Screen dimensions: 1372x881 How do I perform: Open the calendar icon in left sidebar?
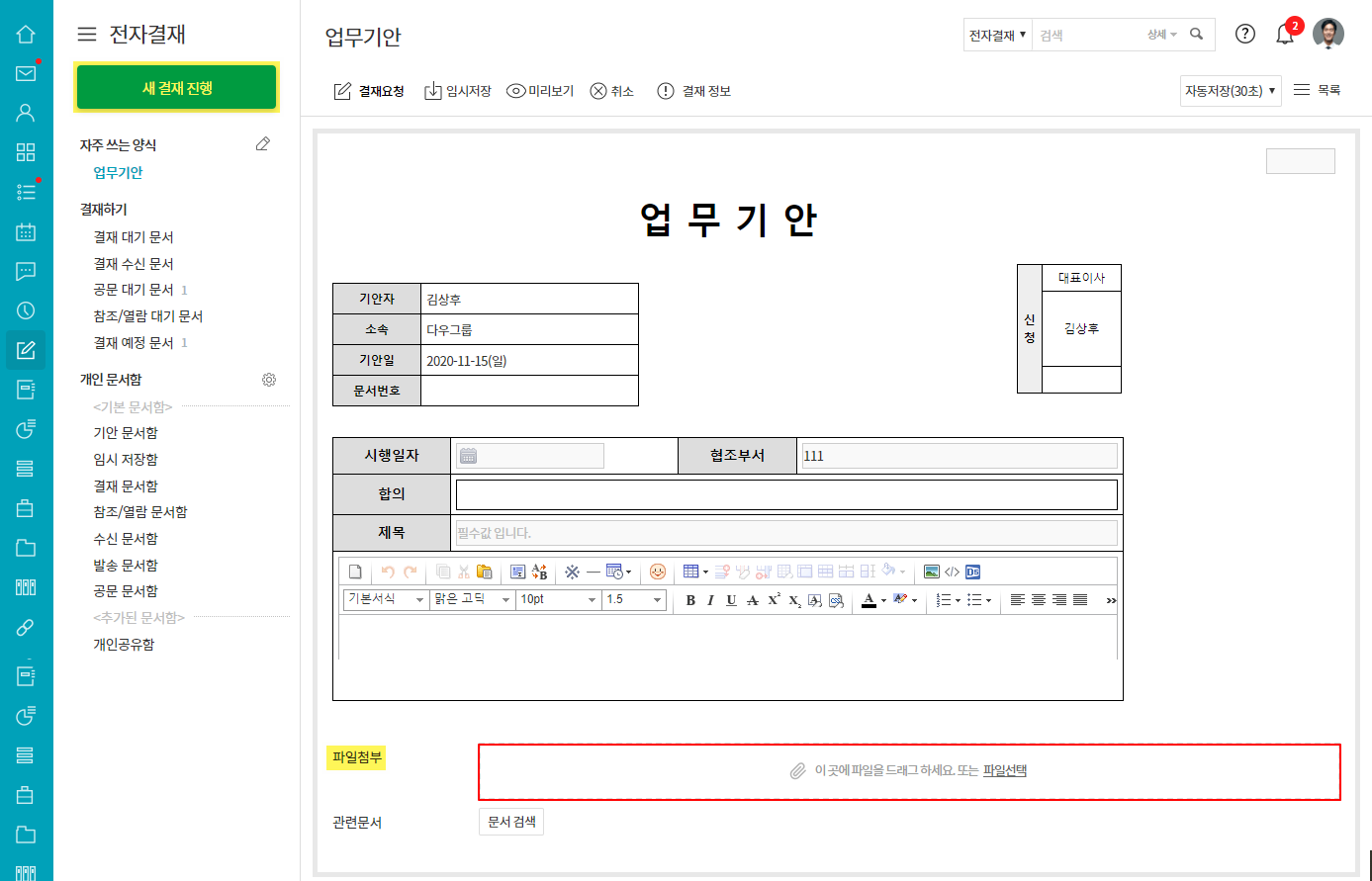click(26, 231)
